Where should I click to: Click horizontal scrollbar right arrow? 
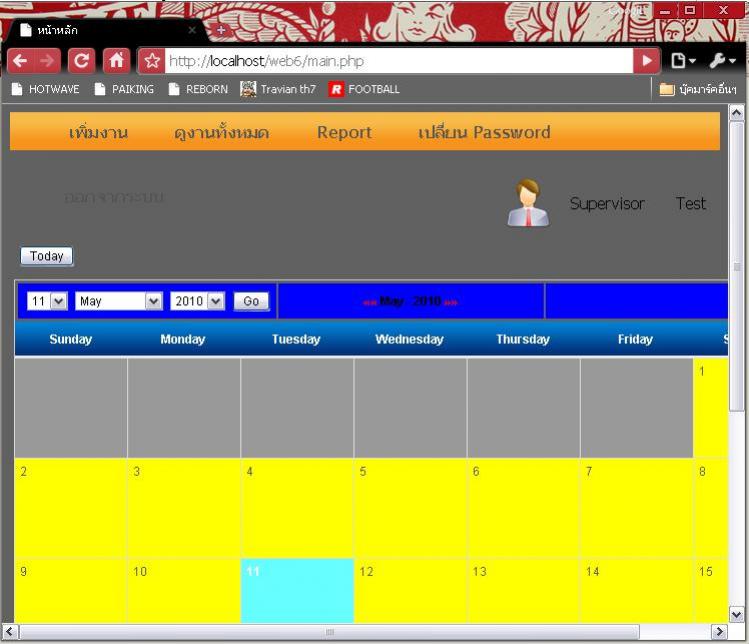[x=719, y=632]
